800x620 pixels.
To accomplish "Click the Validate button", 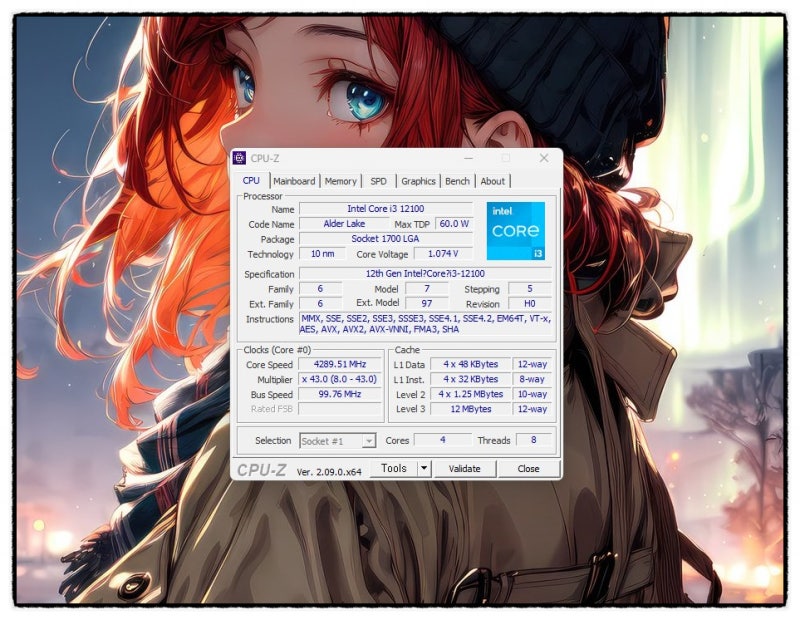I will (x=464, y=469).
